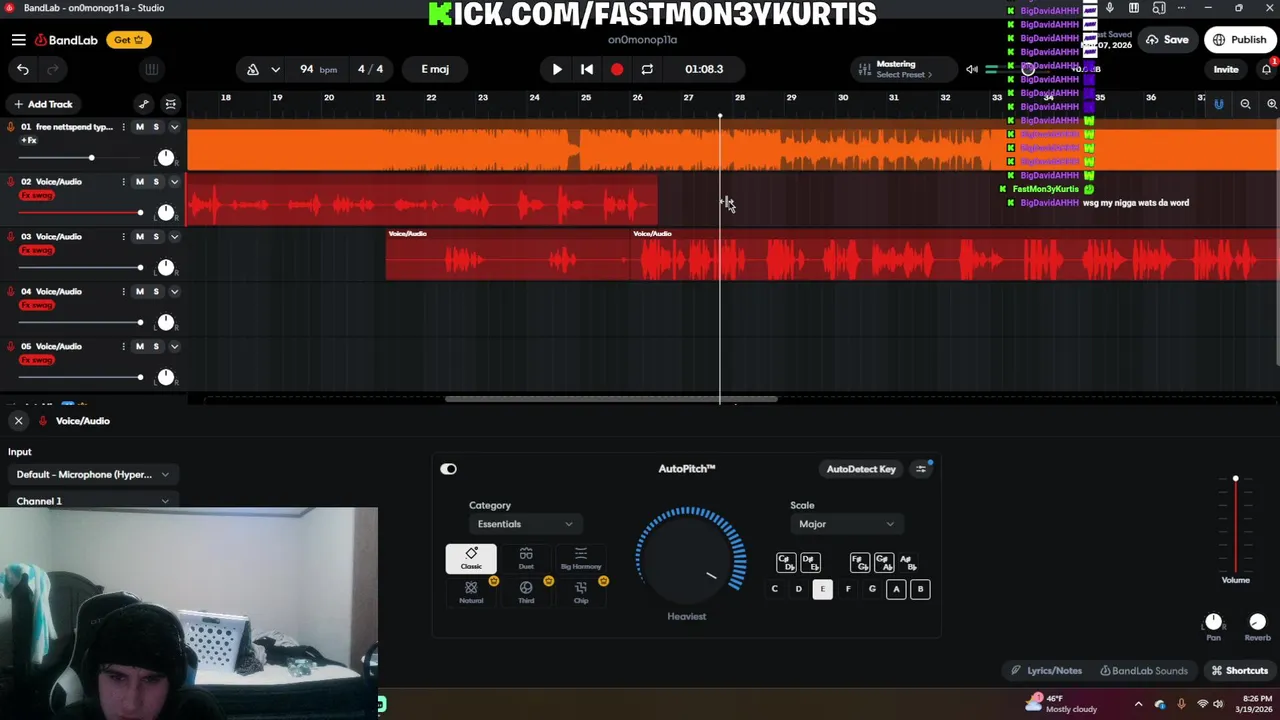This screenshot has width=1280, height=720.
Task: Click track 03 volume slider
Action: 80,268
